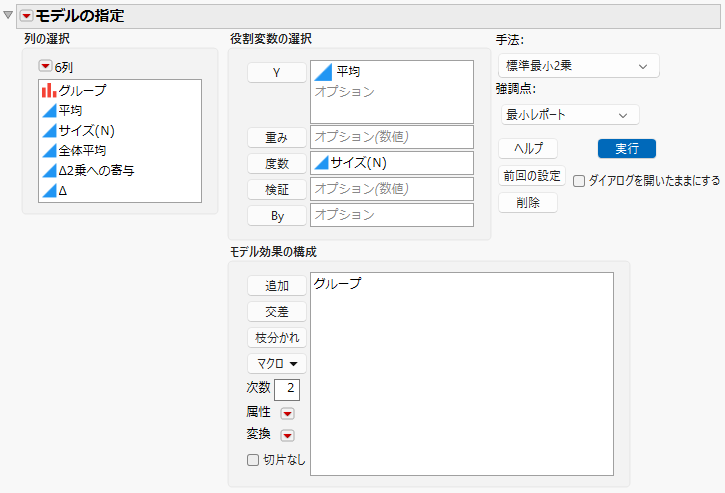The width and height of the screenshot is (725, 493).
Task: Collapse the gray disclosure triangle of モデルの指定
Action: click(8, 15)
